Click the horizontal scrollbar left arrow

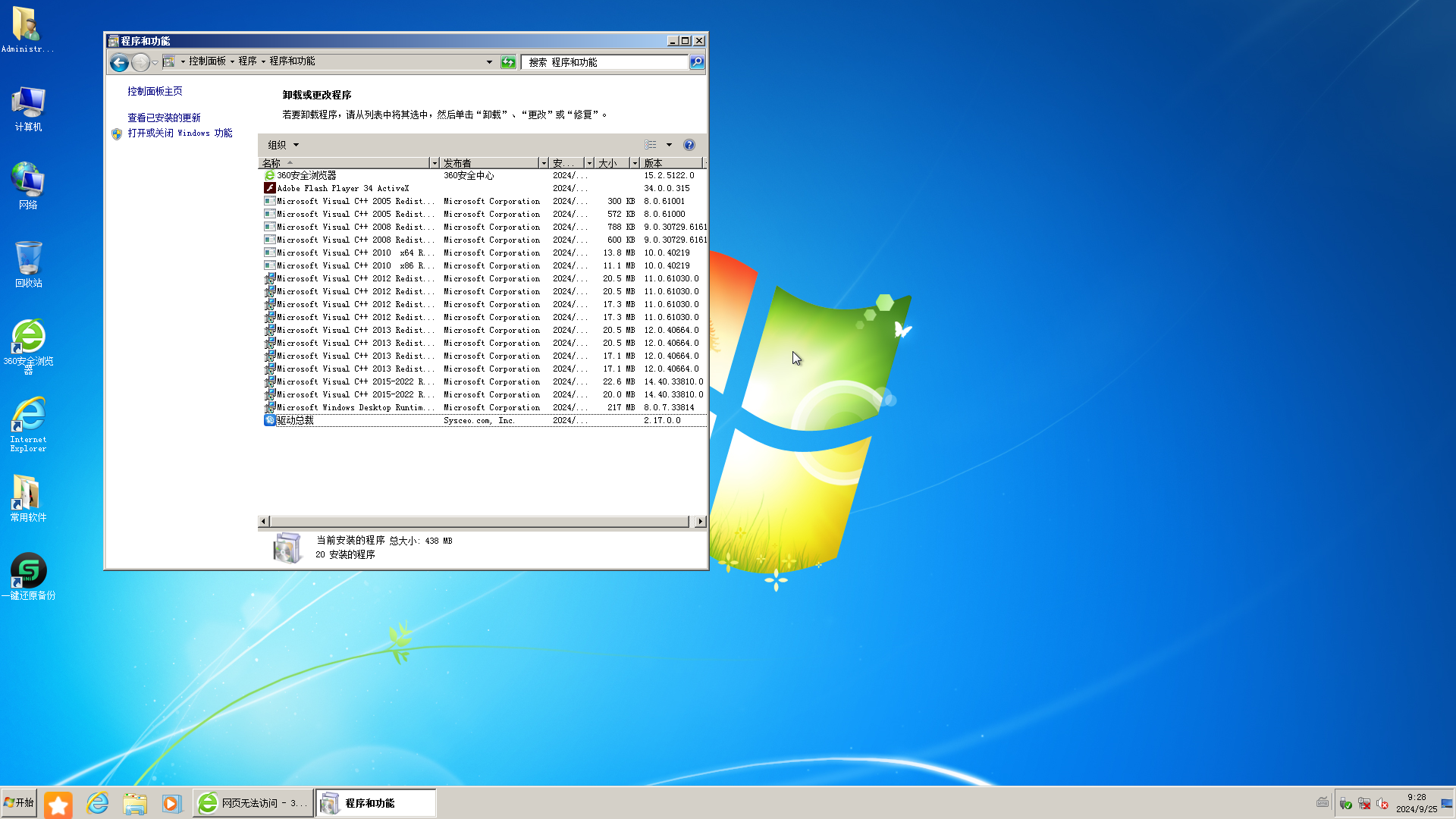264,522
